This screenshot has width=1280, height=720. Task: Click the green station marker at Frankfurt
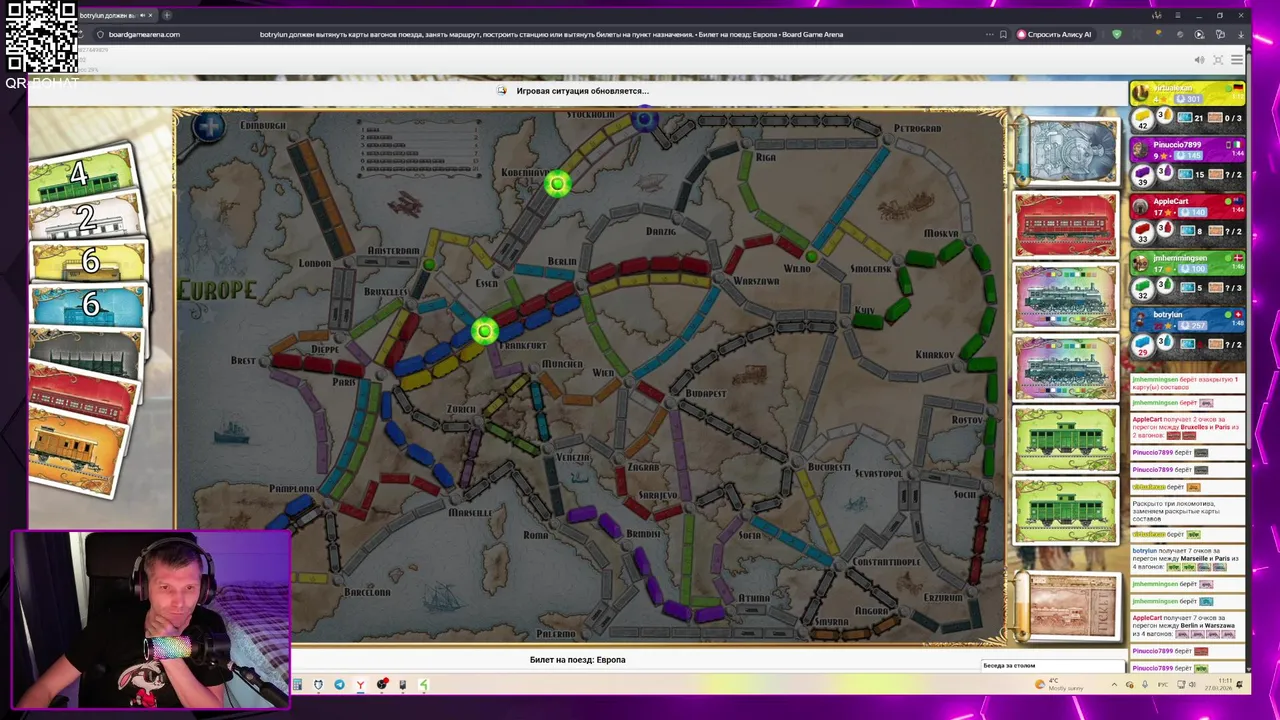click(x=484, y=331)
